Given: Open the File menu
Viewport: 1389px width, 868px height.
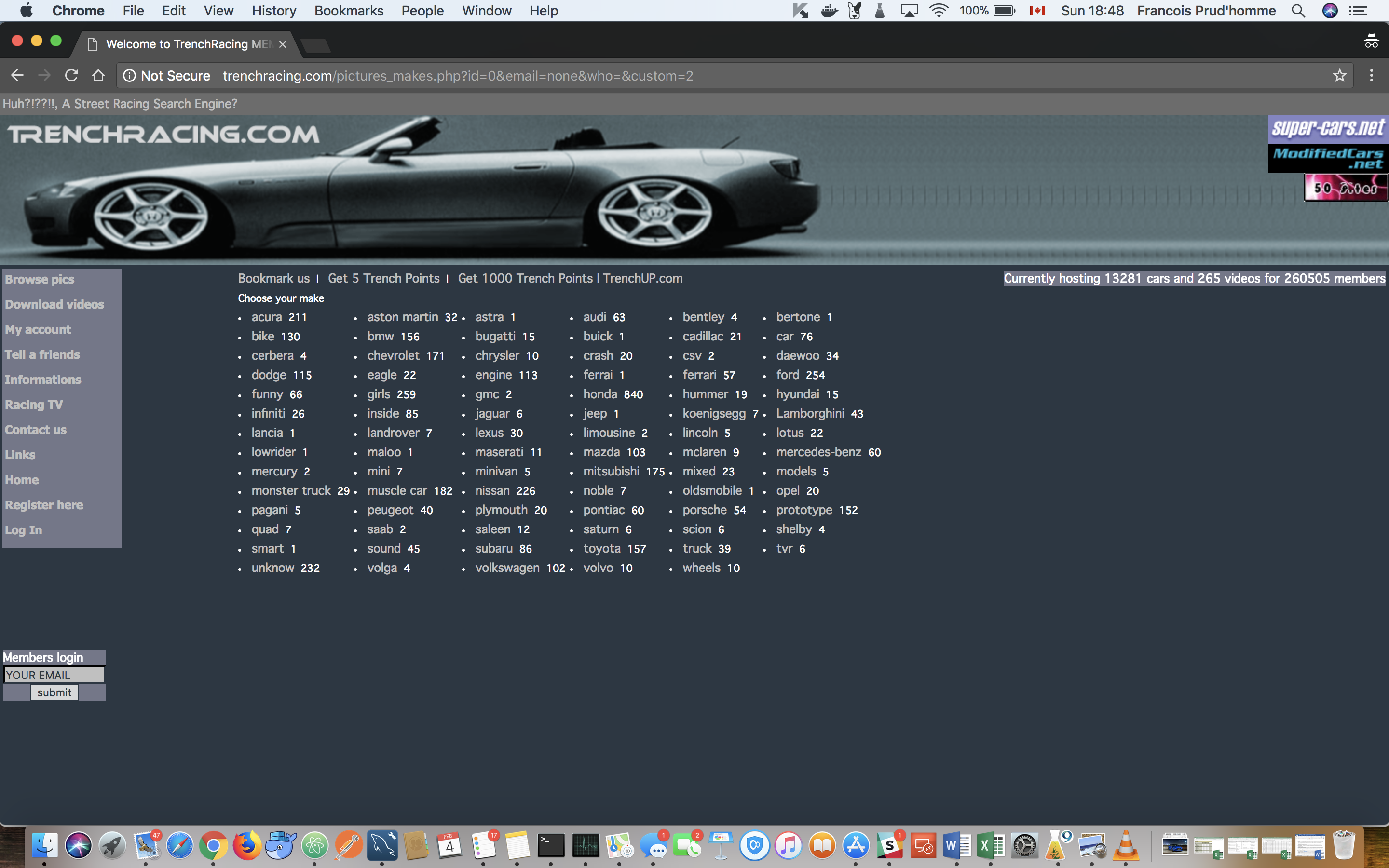Looking at the screenshot, I should 133,10.
